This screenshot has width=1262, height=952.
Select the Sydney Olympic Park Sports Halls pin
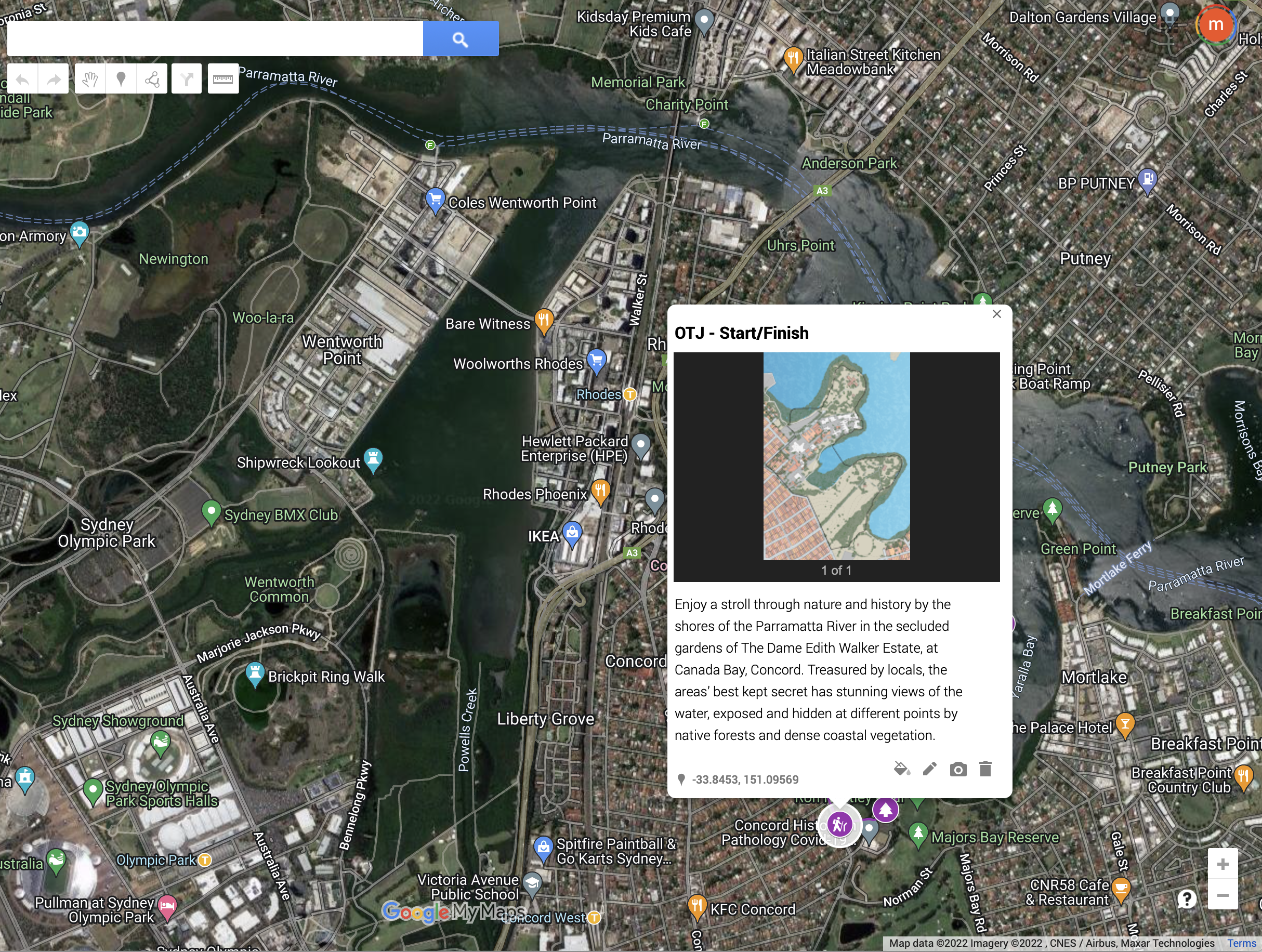click(93, 791)
